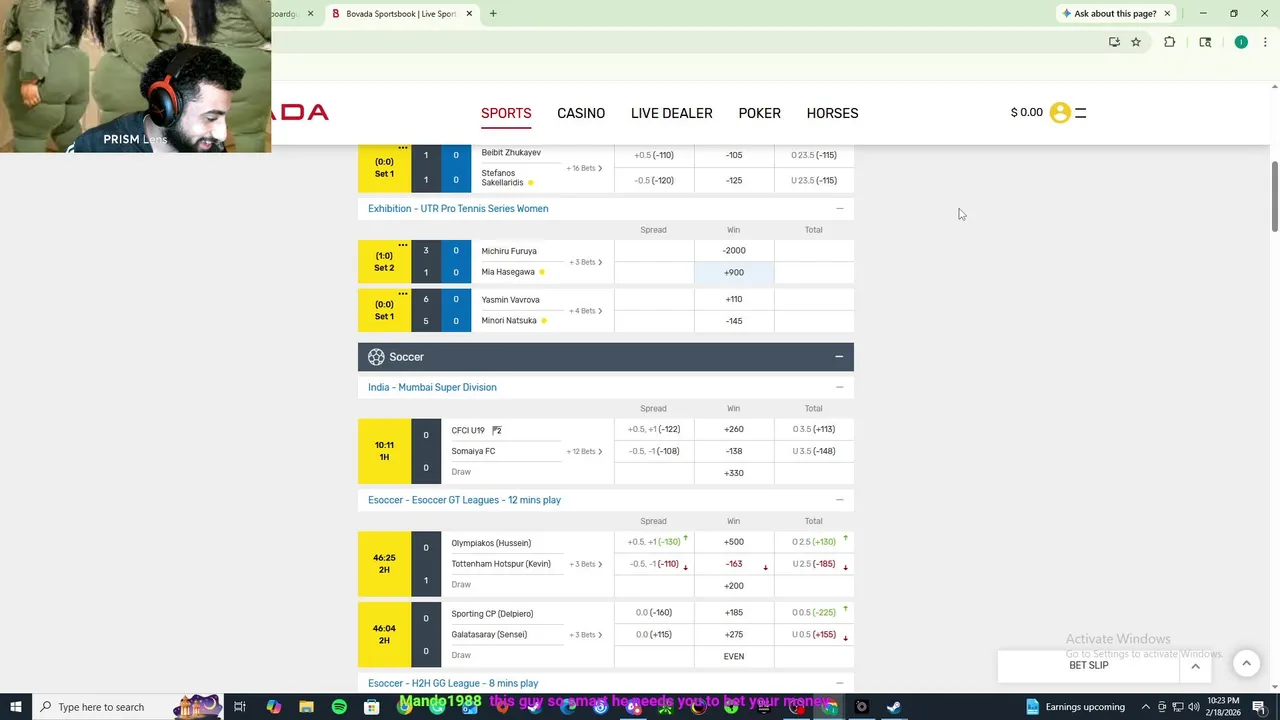The height and width of the screenshot is (720, 1280).
Task: Collapse Exhibition - UTR Pro Tennis Series Women
Action: pyautogui.click(x=839, y=209)
